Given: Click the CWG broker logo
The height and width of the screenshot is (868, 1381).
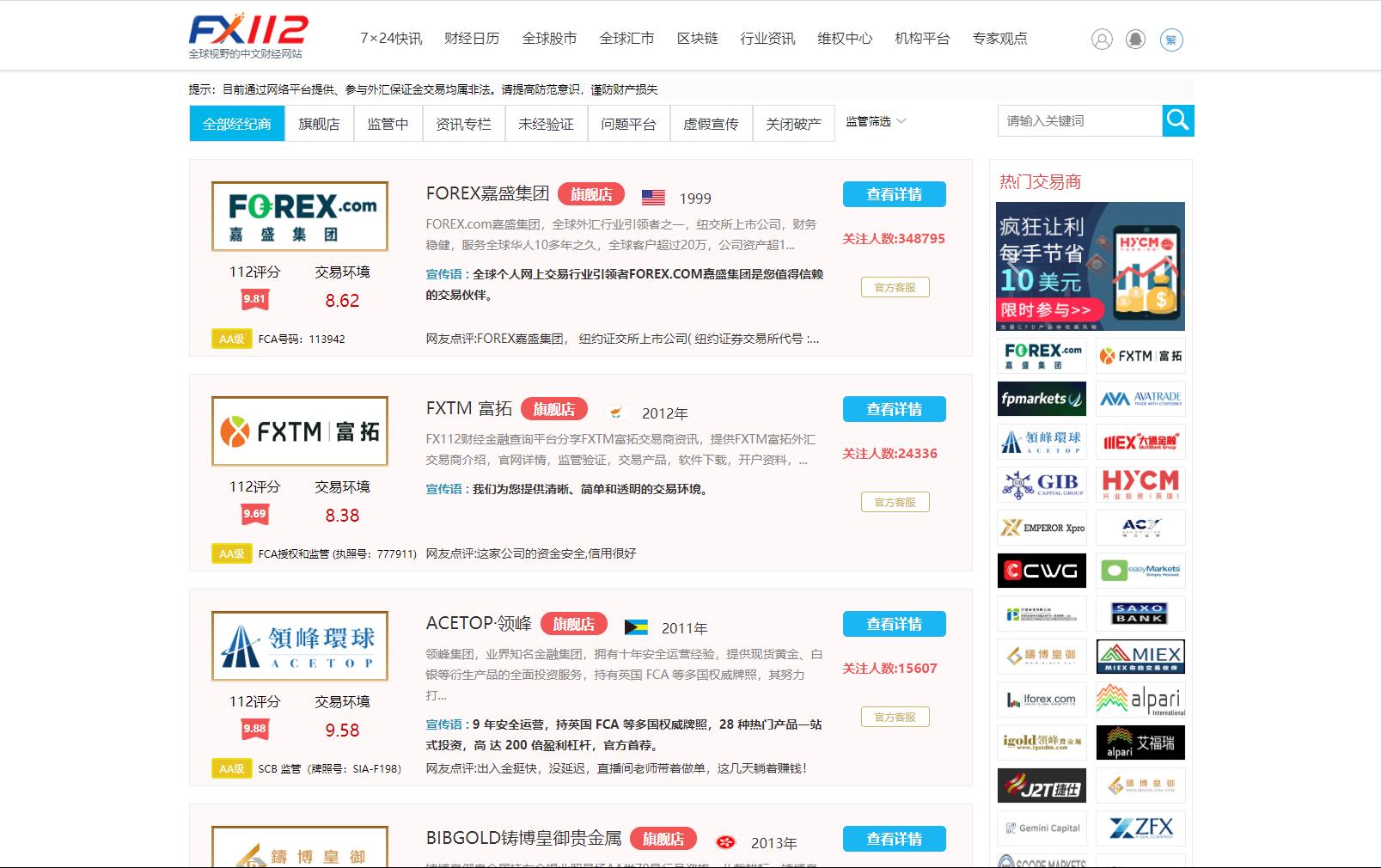Looking at the screenshot, I should tap(1042, 571).
